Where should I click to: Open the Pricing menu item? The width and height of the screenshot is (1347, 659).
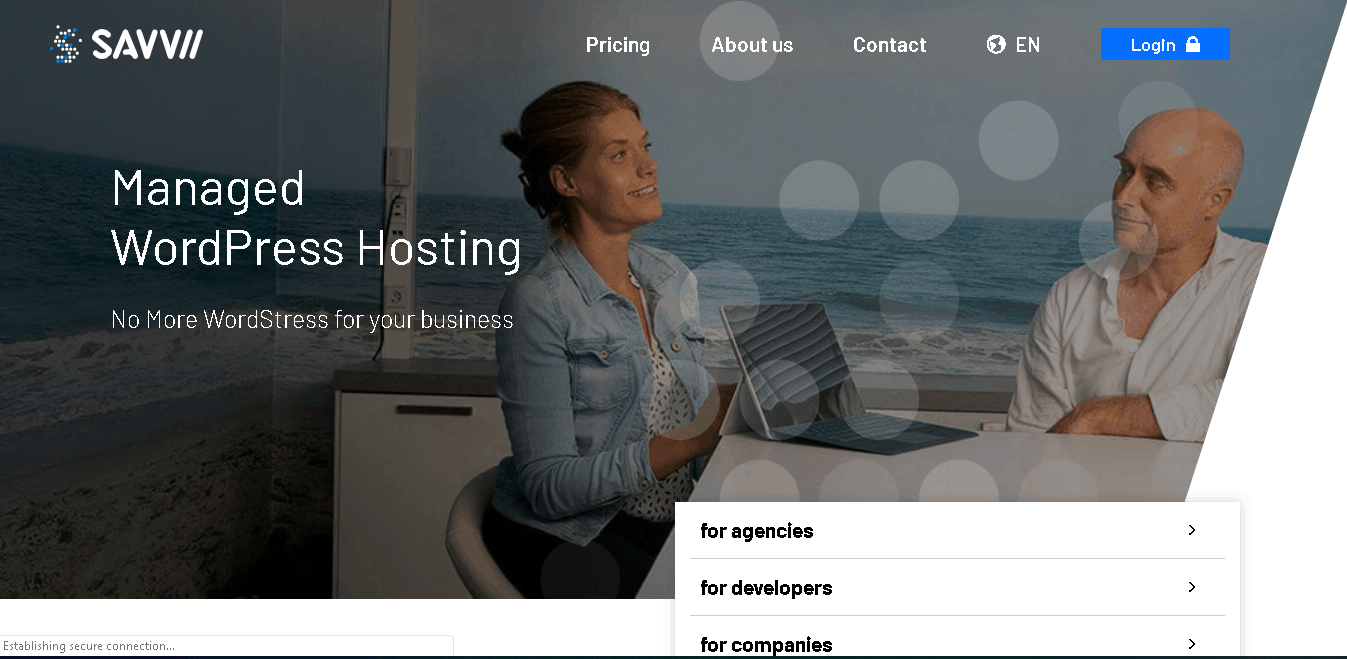tap(618, 45)
